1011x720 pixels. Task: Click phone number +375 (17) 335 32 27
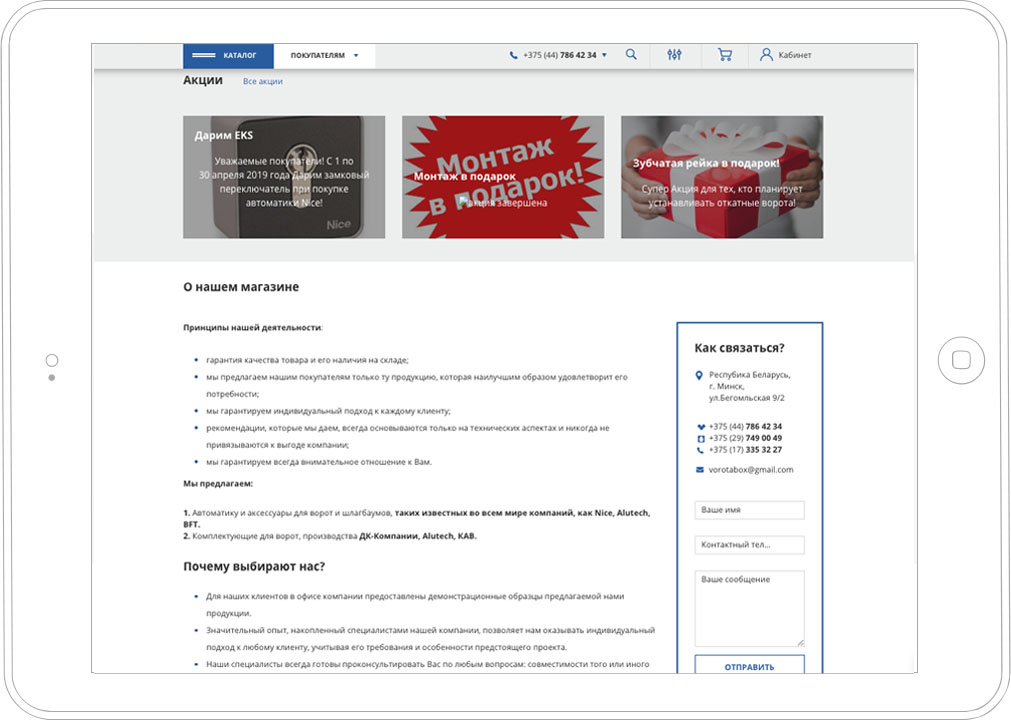[x=745, y=450]
